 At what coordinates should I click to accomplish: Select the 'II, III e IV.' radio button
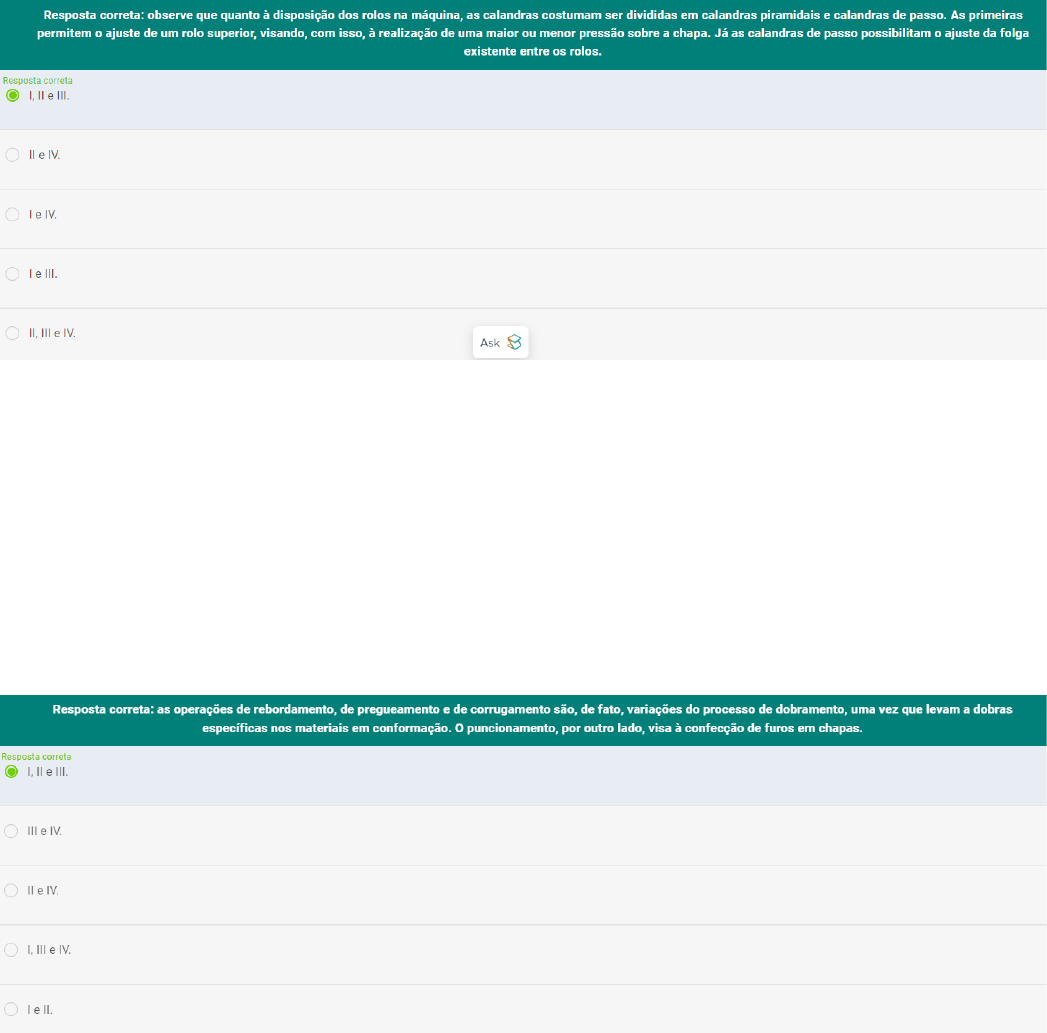[x=12, y=333]
